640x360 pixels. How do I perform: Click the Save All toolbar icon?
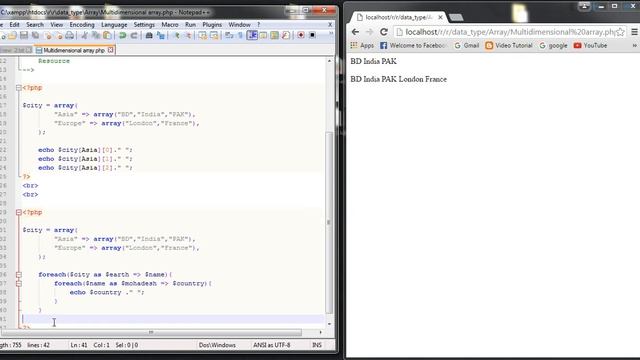click(x=36, y=36)
